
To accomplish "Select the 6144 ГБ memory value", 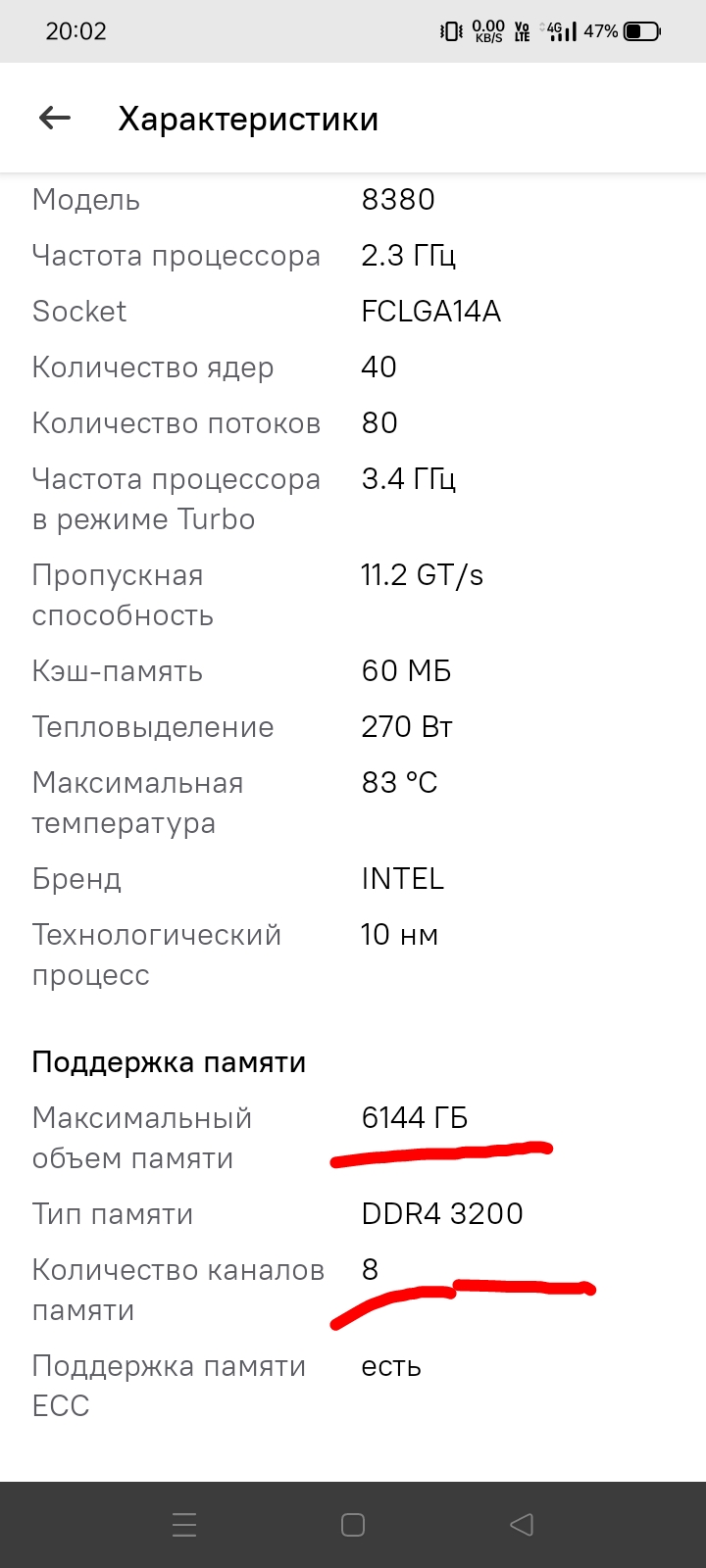I will (414, 1117).
